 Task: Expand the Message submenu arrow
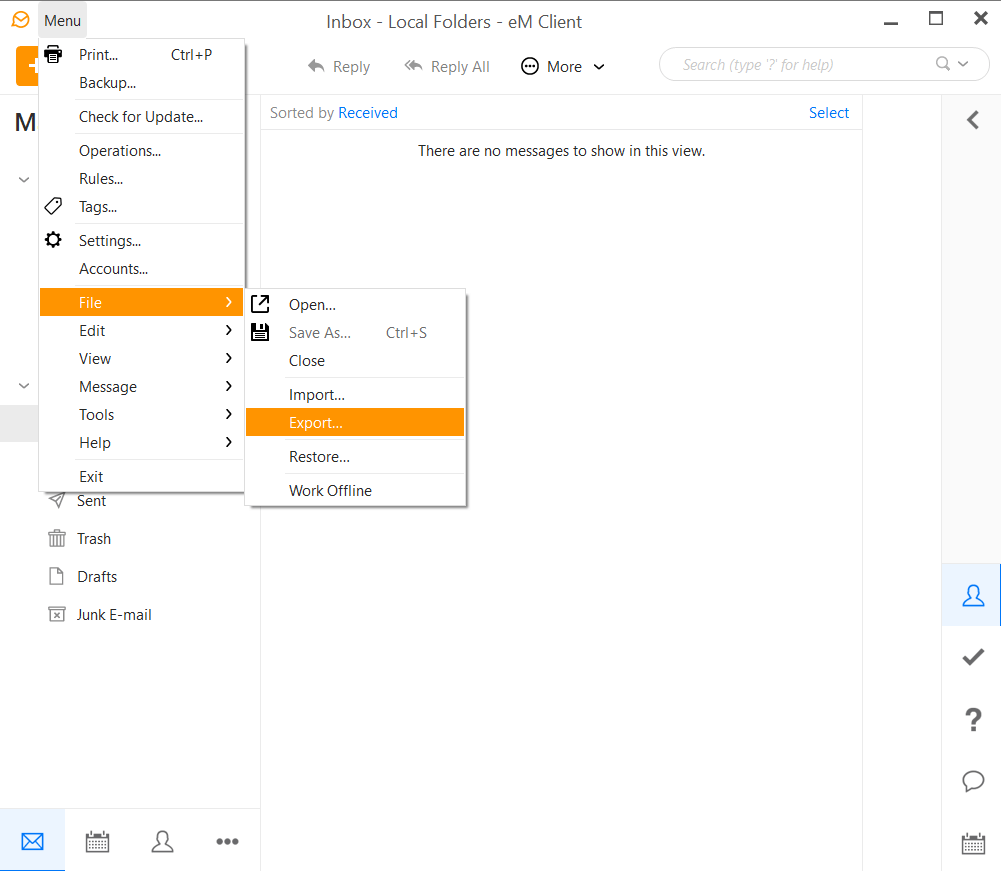pos(229,386)
